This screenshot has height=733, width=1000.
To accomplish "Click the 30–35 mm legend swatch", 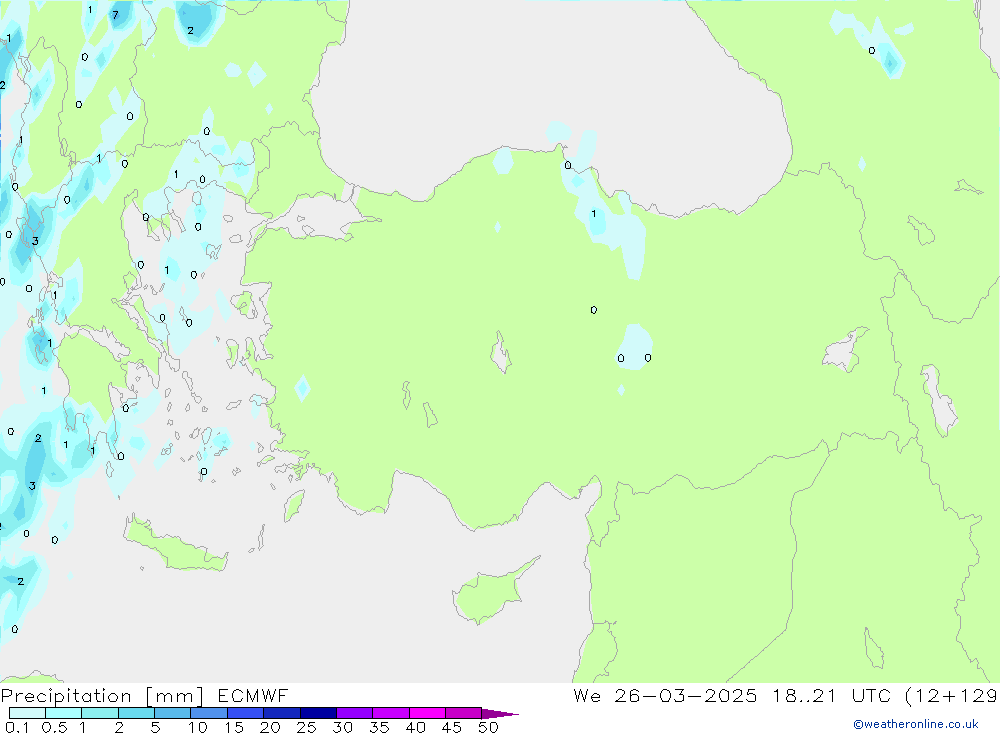I will [x=354, y=713].
